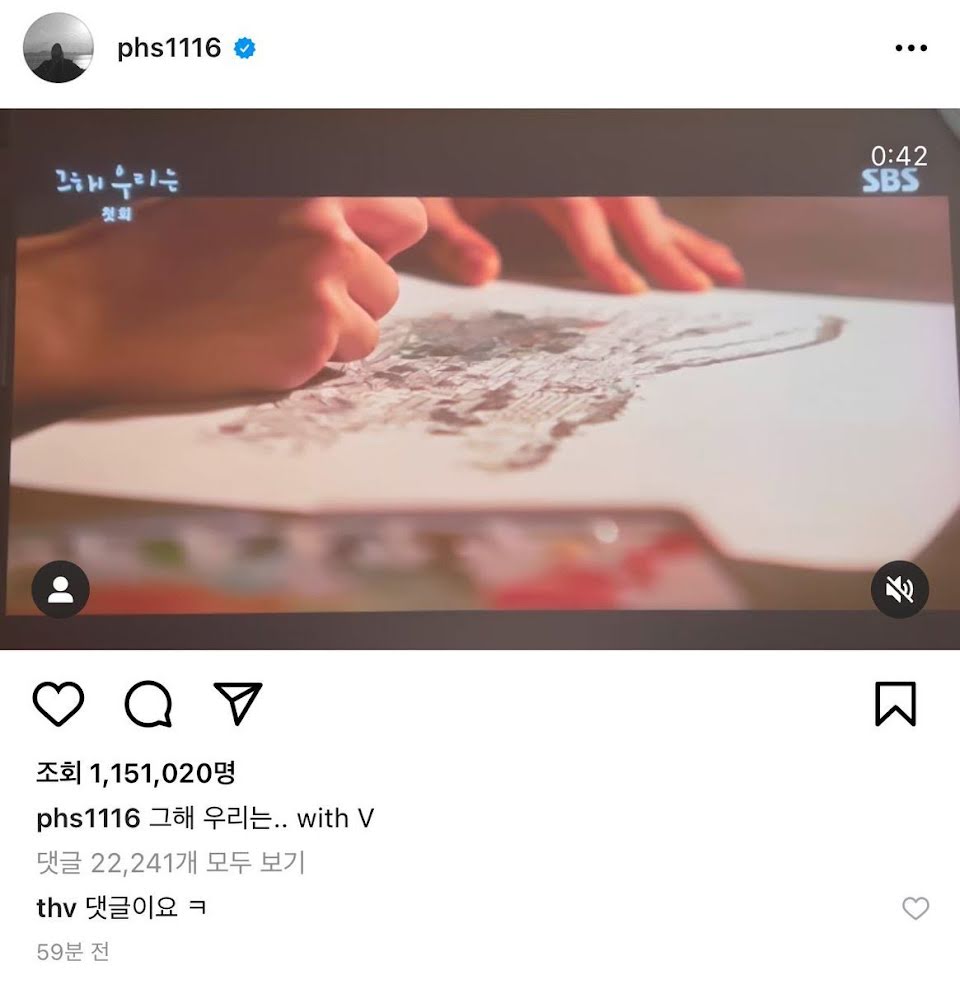View the 1,151,020 views count
This screenshot has width=960, height=989.
click(x=136, y=773)
